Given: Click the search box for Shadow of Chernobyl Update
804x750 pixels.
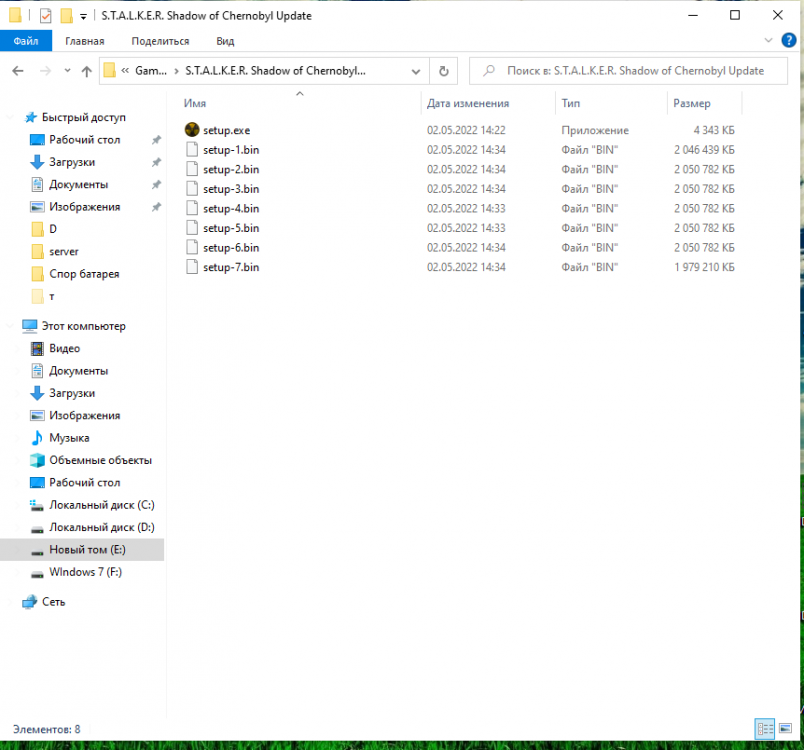Looking at the screenshot, I should (628, 71).
